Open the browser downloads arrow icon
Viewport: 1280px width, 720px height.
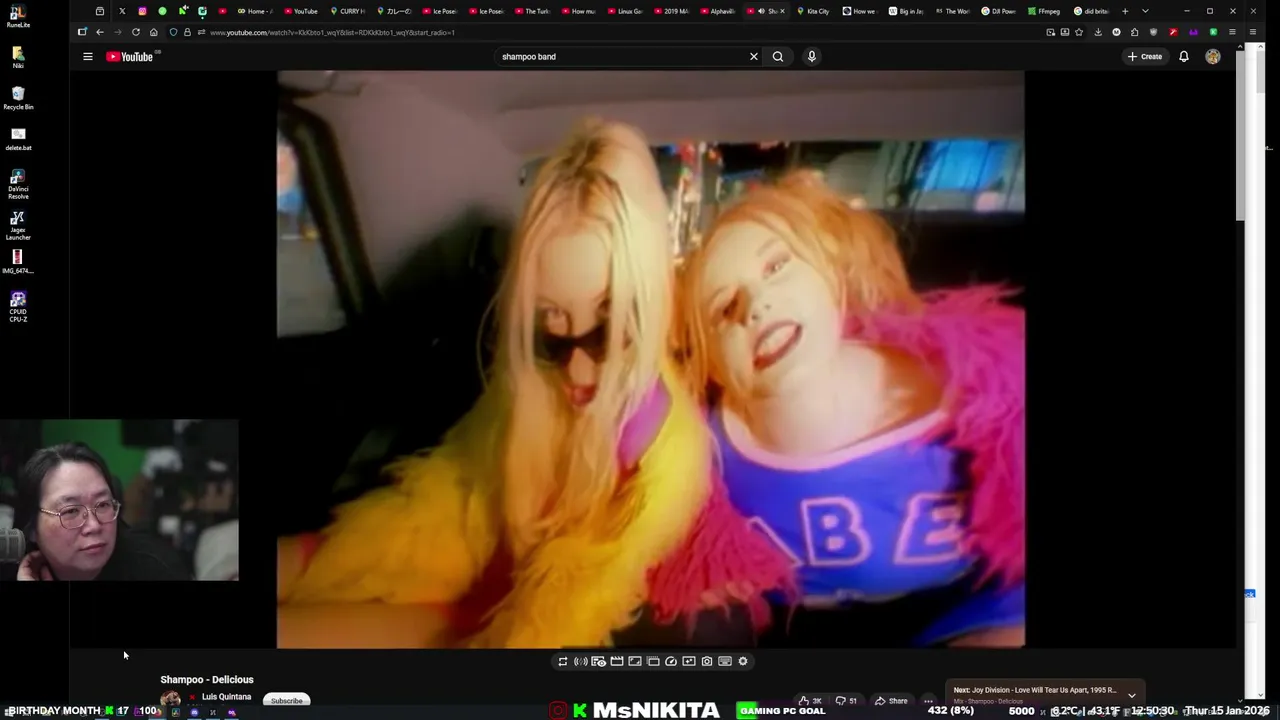click(1098, 32)
